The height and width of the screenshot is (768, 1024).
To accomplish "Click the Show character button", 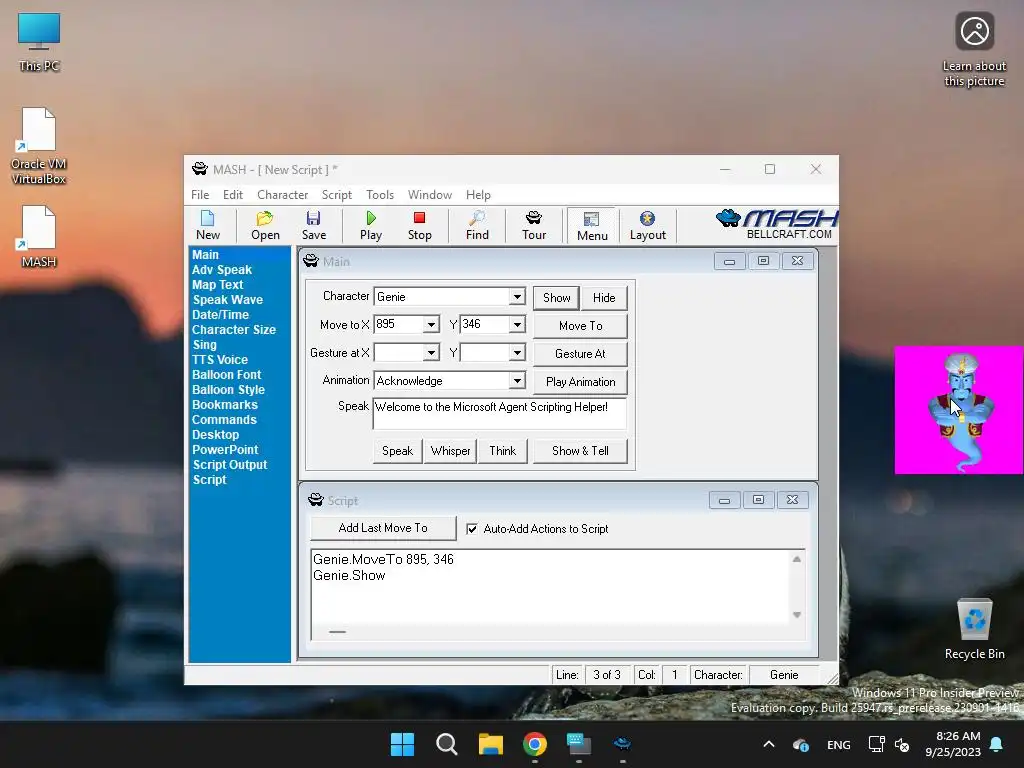I will pos(556,298).
